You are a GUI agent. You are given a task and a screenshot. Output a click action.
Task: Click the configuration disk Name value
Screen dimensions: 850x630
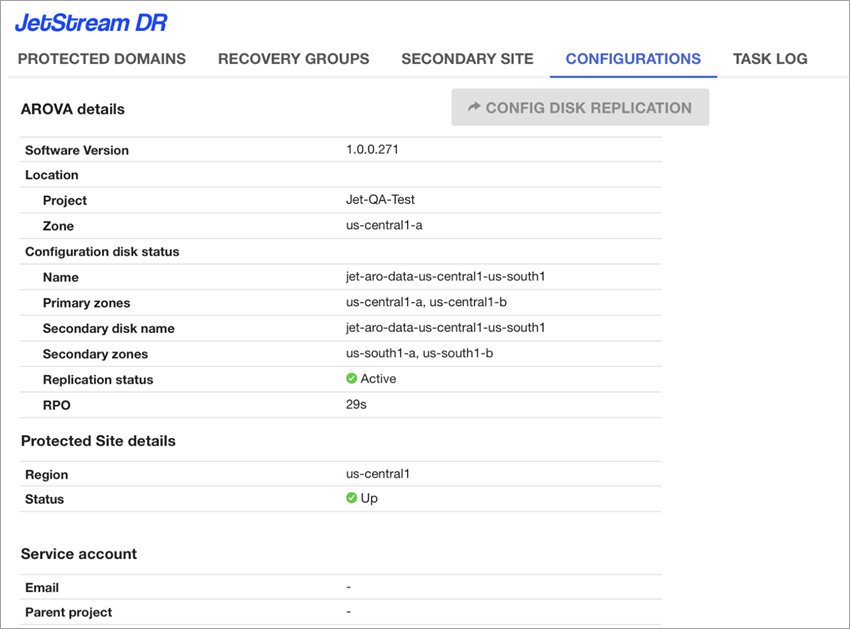coord(445,276)
